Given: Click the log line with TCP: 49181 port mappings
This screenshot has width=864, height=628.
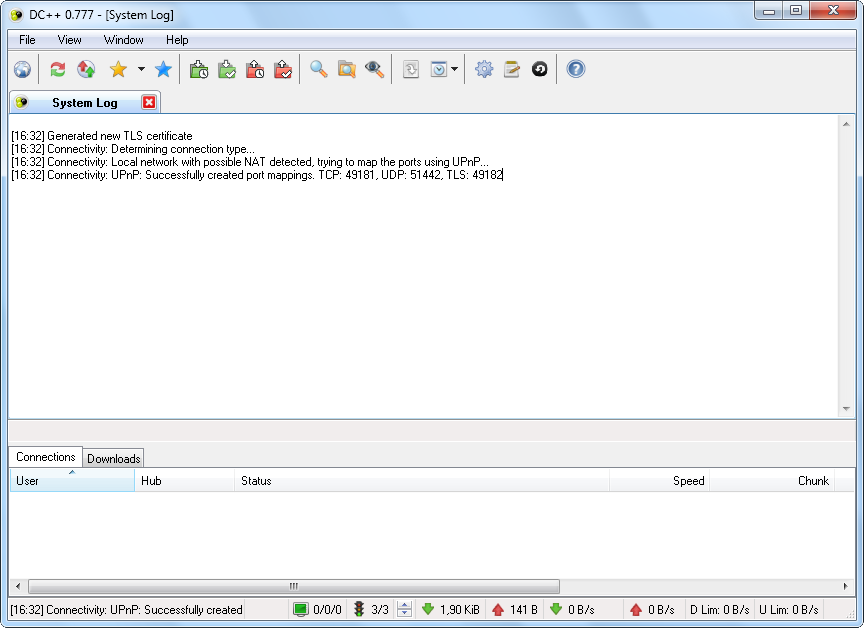Looking at the screenshot, I should pyautogui.click(x=257, y=175).
